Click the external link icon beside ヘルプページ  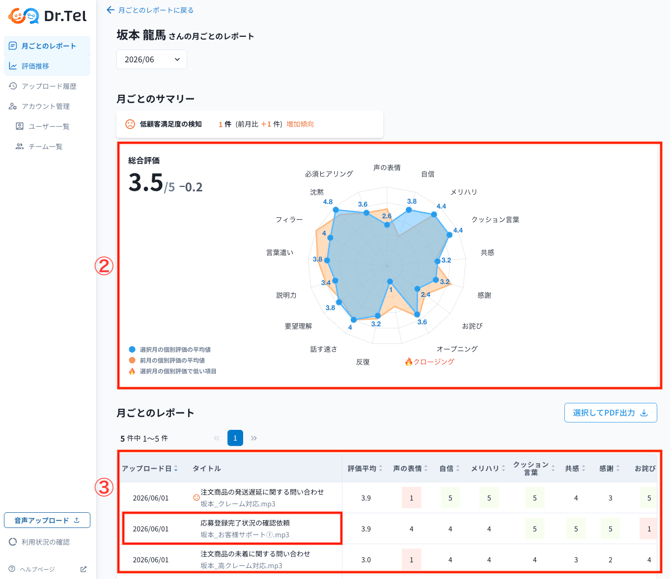tap(83, 569)
